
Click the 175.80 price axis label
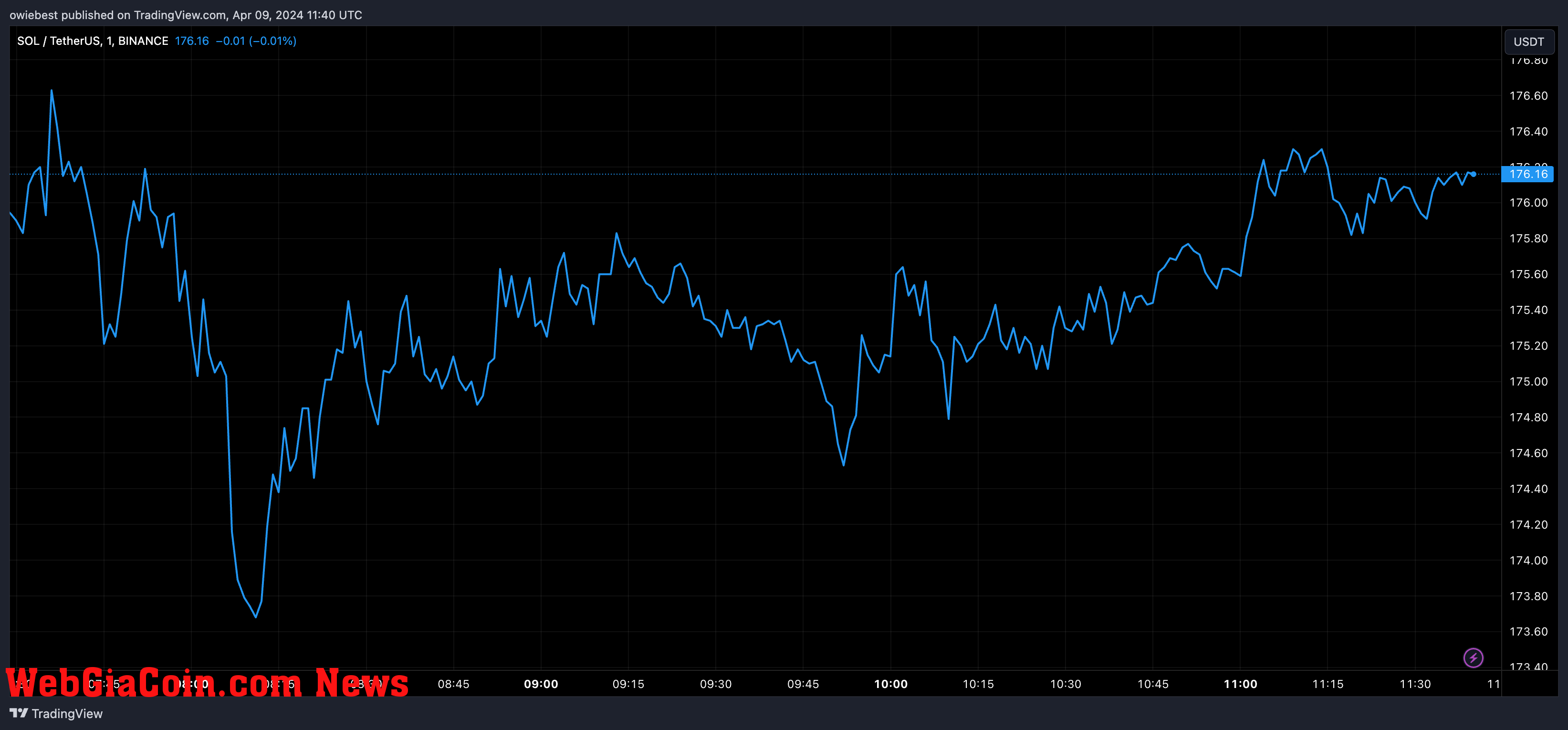tap(1528, 239)
